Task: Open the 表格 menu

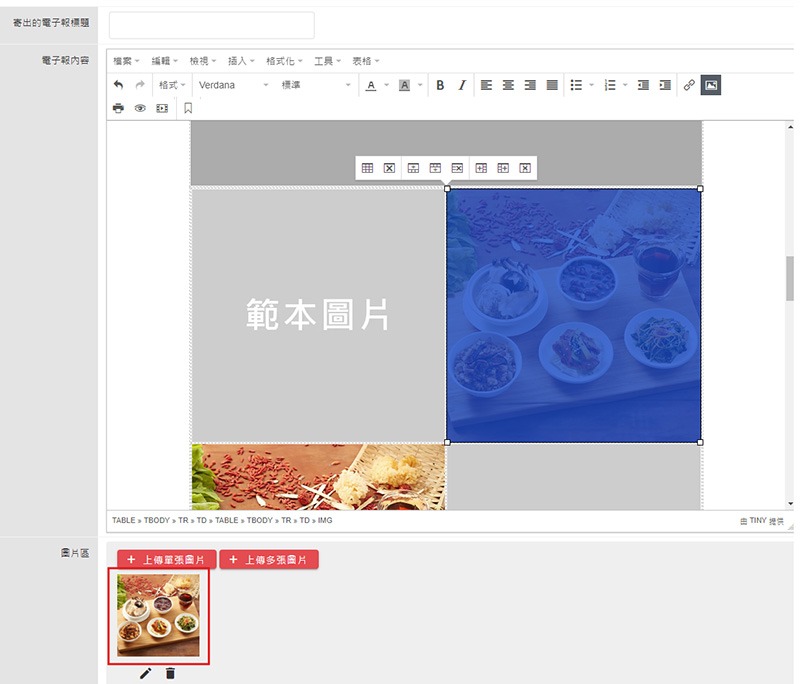Action: [x=365, y=61]
